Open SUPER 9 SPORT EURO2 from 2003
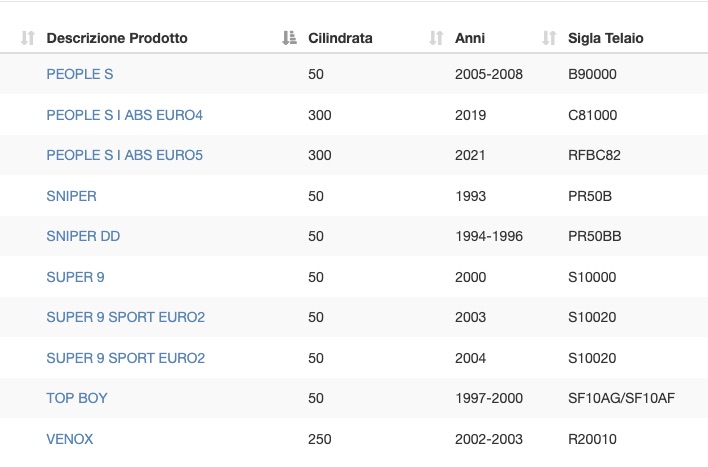This screenshot has height=467, width=708. (126, 317)
